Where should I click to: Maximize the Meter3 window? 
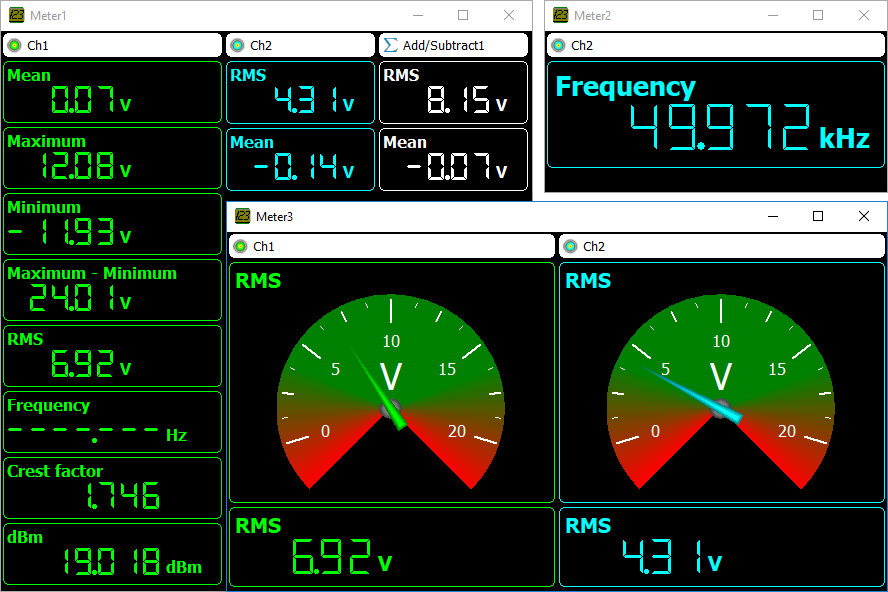tap(818, 217)
